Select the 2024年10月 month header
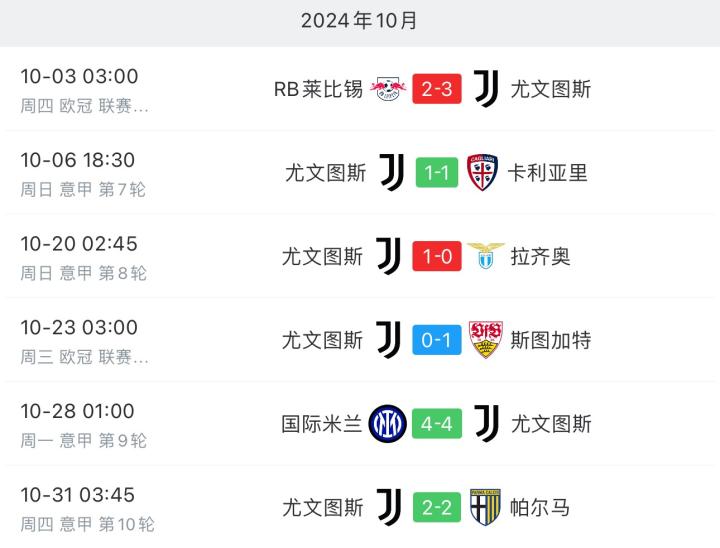 [x=360, y=20]
